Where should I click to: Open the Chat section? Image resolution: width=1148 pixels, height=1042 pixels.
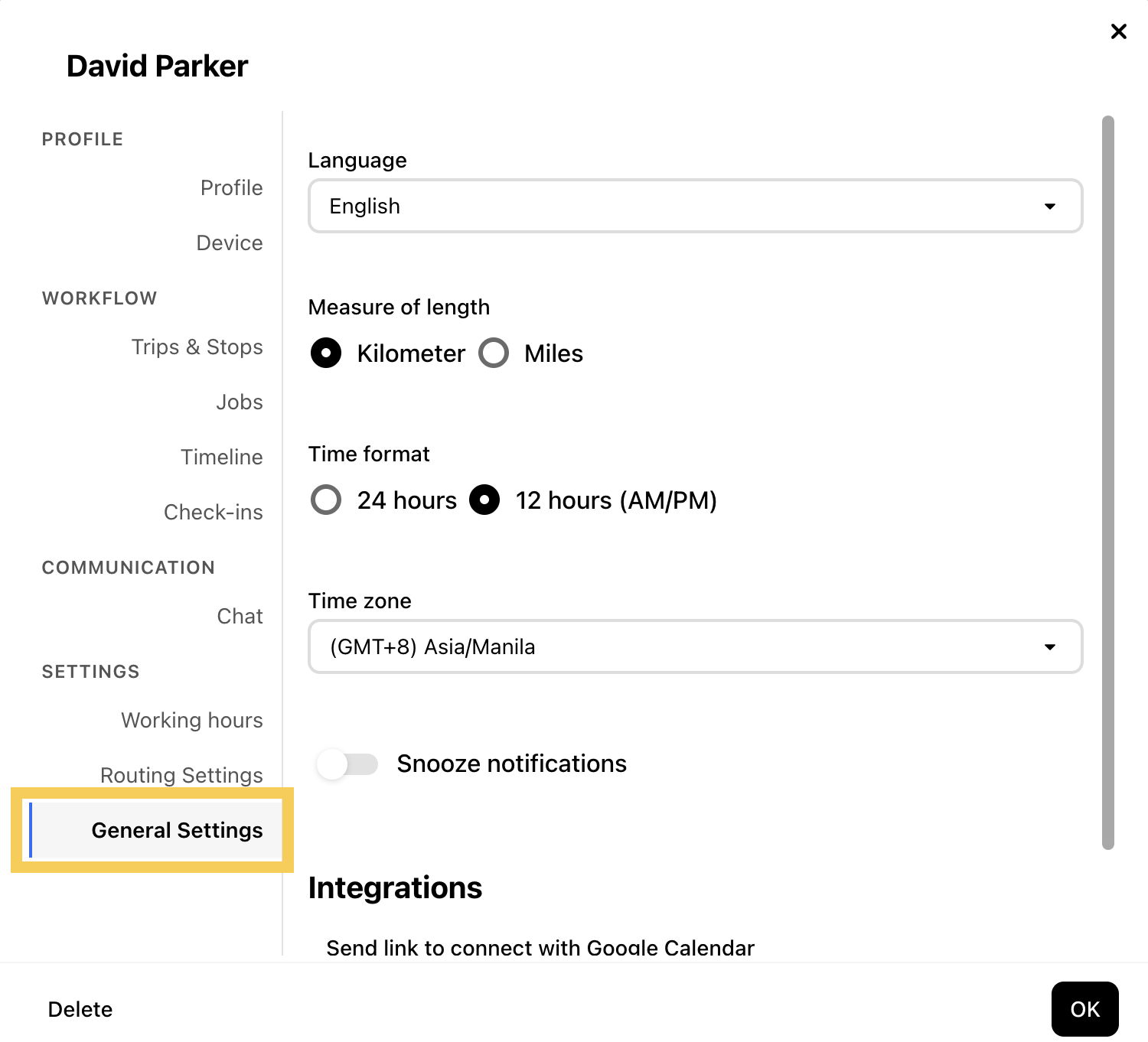pyautogui.click(x=240, y=616)
